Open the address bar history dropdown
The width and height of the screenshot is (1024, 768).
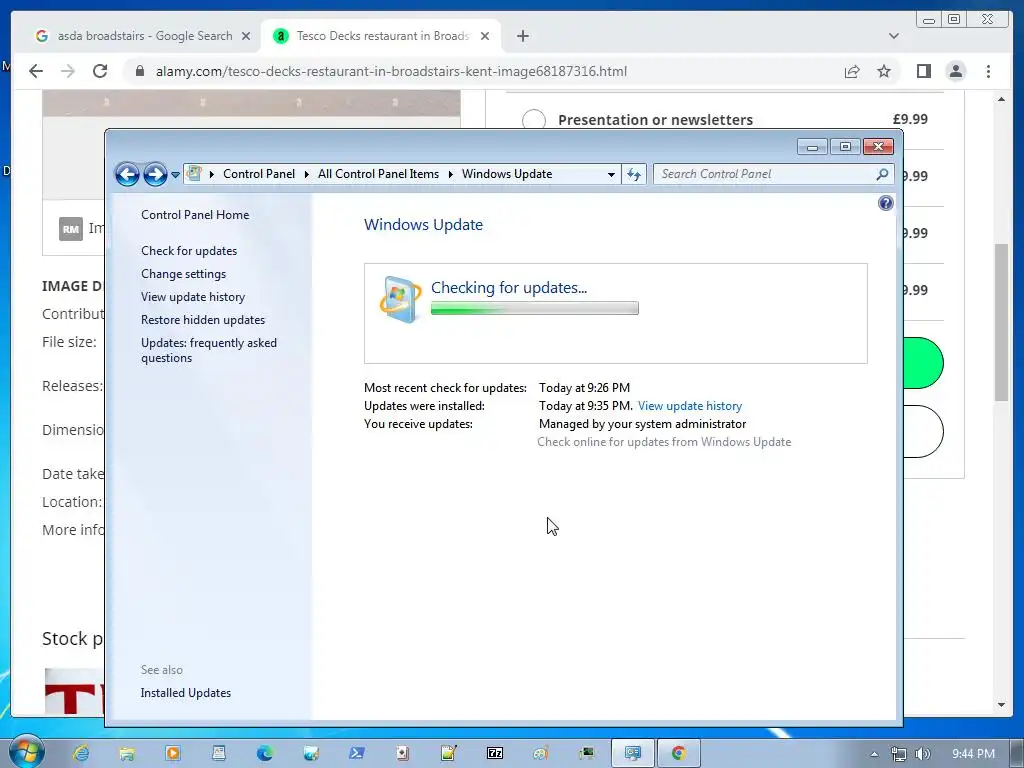[x=611, y=174]
